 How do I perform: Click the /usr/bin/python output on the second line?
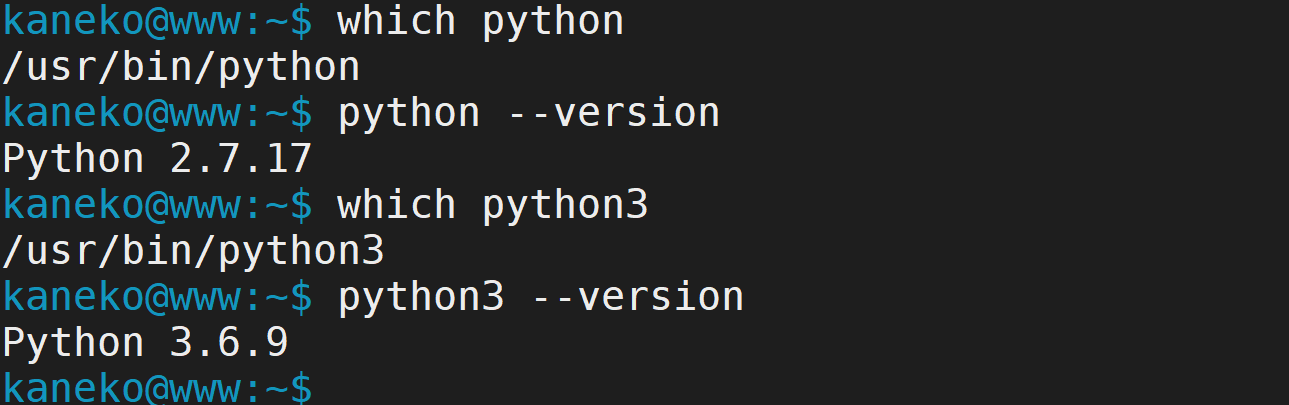[x=180, y=67]
